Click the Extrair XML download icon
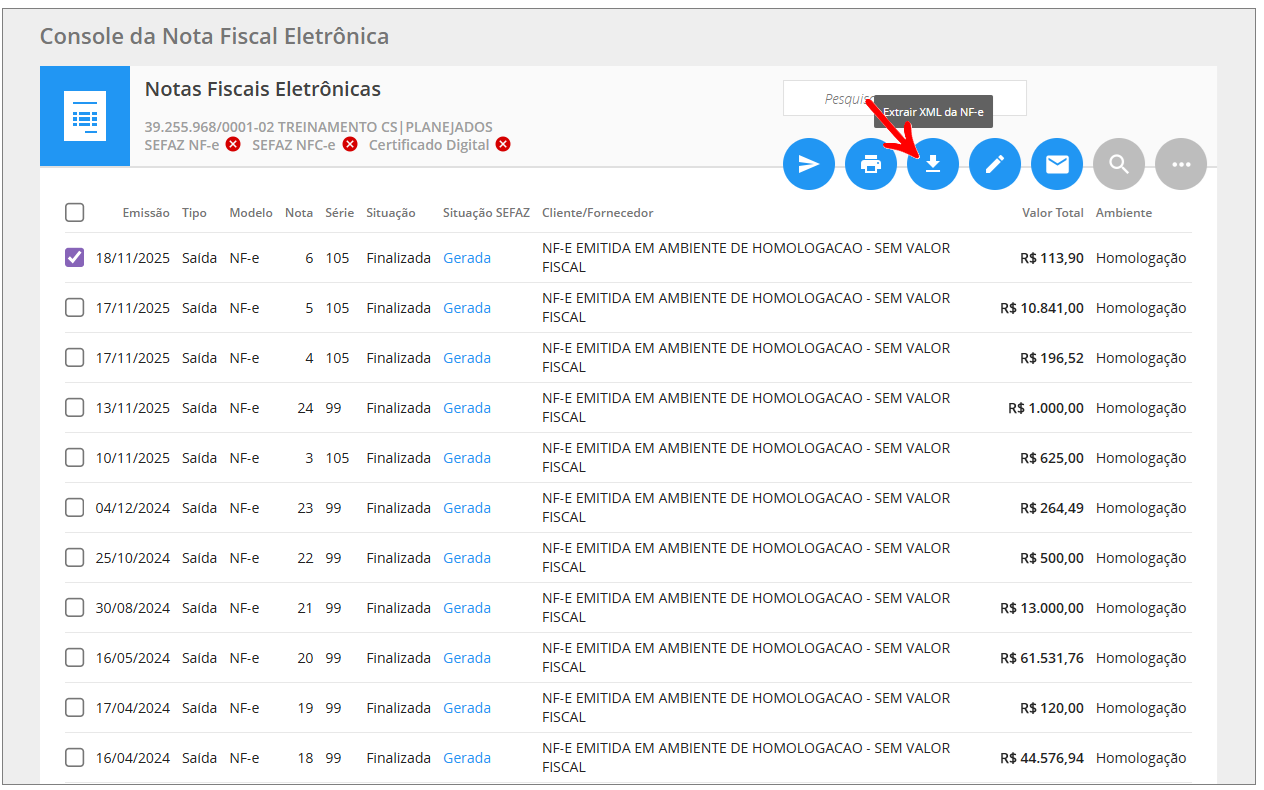 pyautogui.click(x=933, y=164)
